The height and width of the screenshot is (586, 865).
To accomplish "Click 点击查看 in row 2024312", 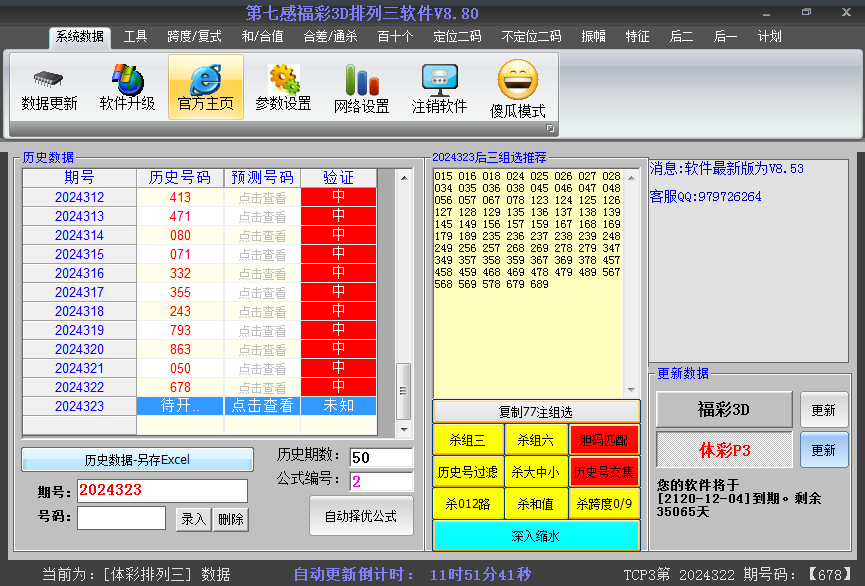I will click(x=262, y=198).
